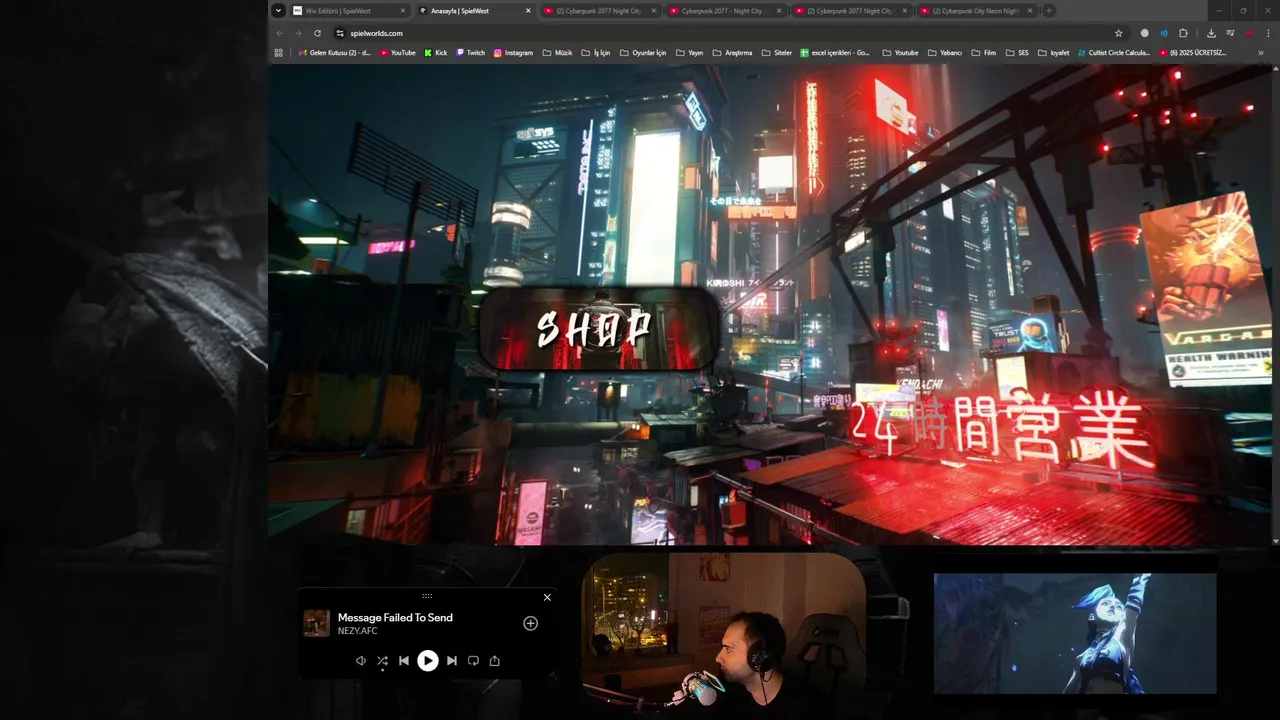Open excel içerikleri bookmark
Screen dimensions: 1280x720
[x=835, y=52]
